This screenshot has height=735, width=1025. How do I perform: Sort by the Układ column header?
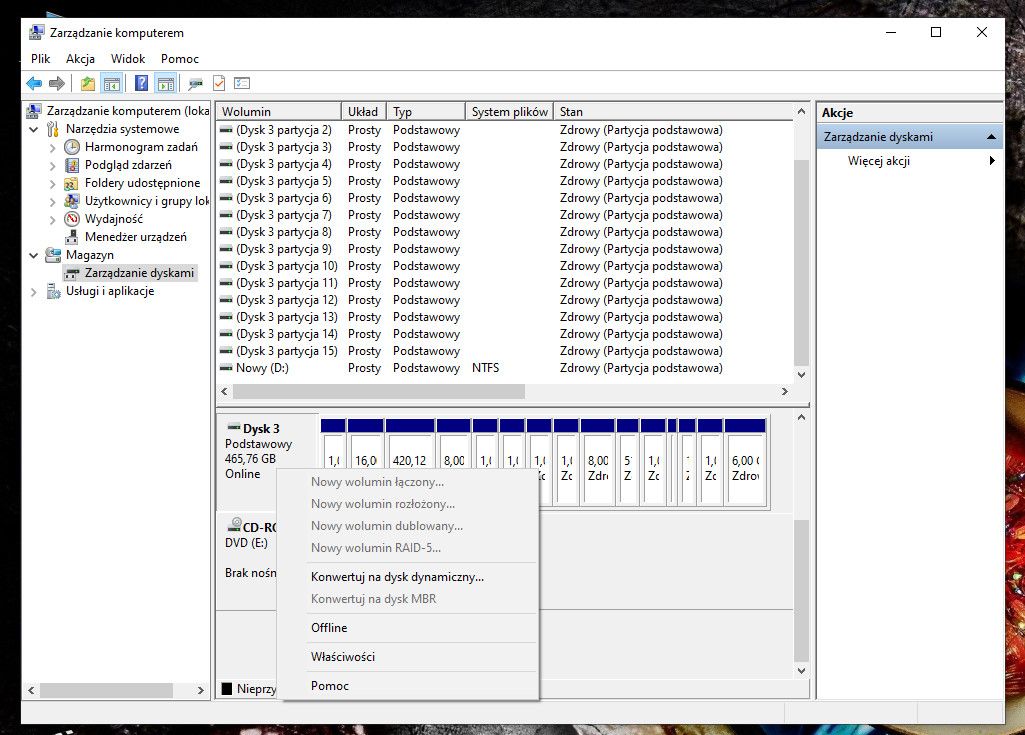(x=364, y=111)
